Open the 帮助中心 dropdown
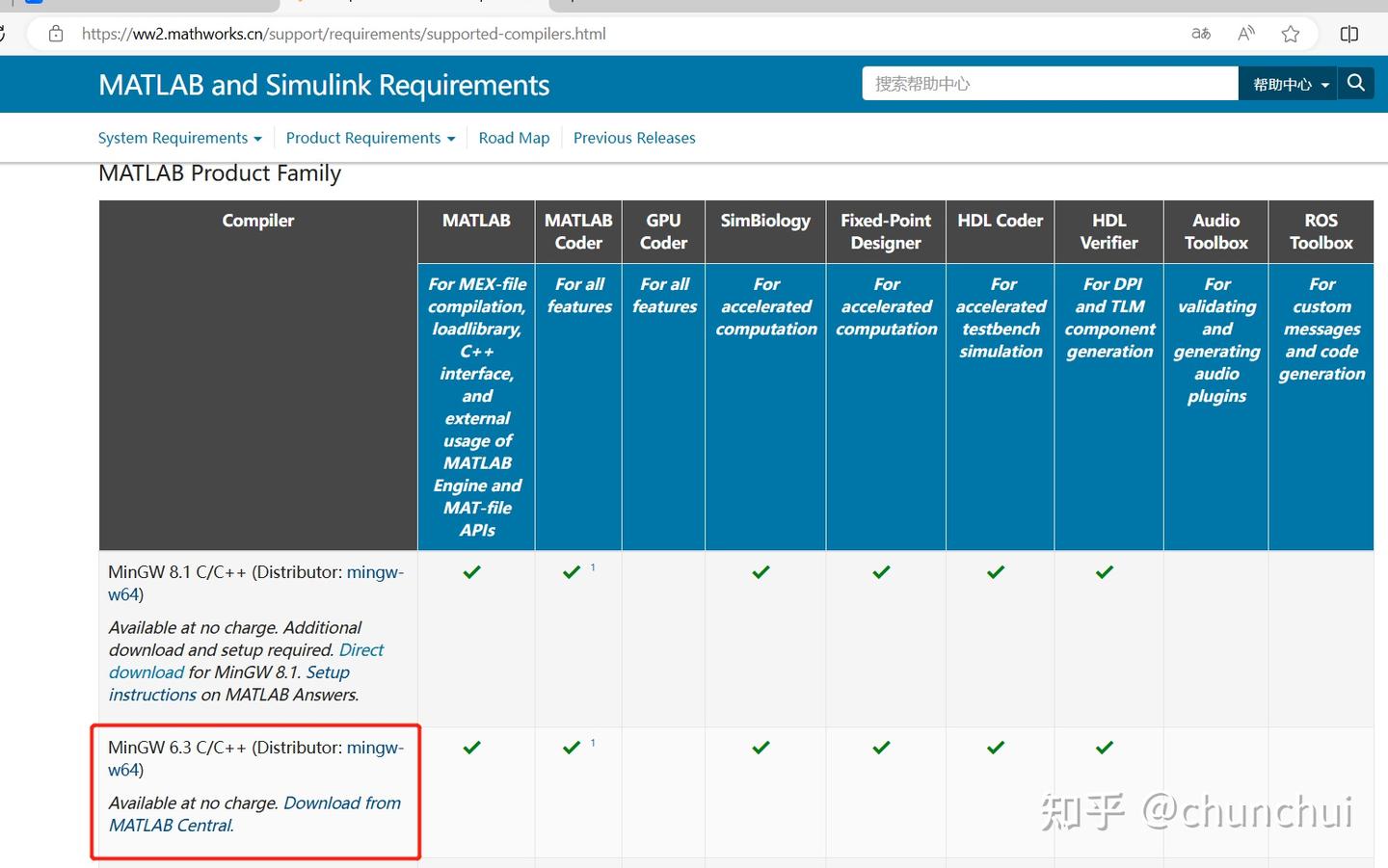Screen dimensions: 1388x868 [x=1290, y=84]
